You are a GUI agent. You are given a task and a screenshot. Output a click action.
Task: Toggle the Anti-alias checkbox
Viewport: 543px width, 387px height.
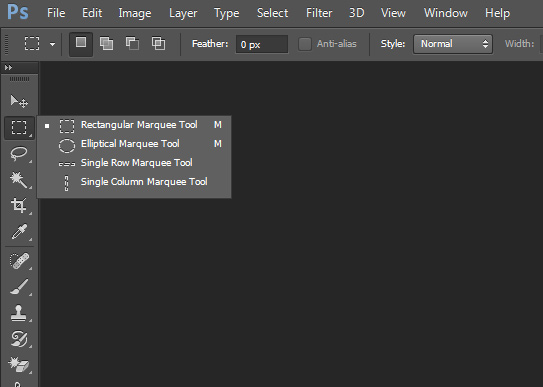[x=305, y=44]
